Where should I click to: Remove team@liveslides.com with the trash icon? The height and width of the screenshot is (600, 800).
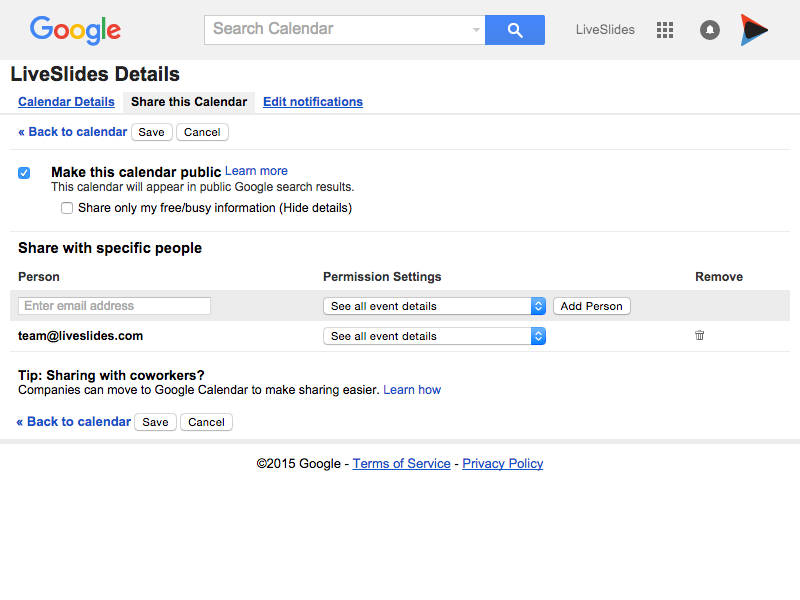699,335
